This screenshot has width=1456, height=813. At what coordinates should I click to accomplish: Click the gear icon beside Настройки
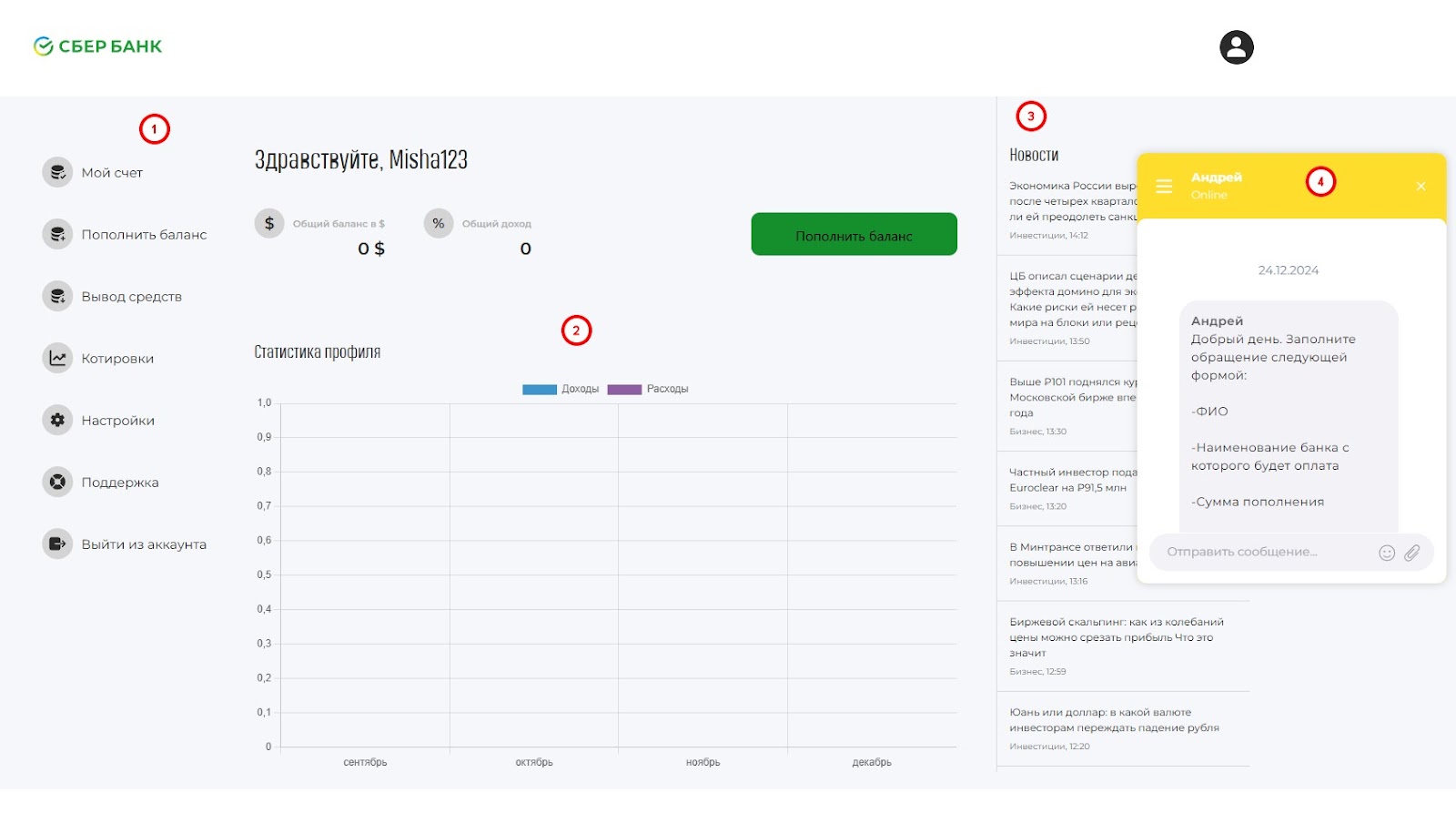tap(57, 420)
